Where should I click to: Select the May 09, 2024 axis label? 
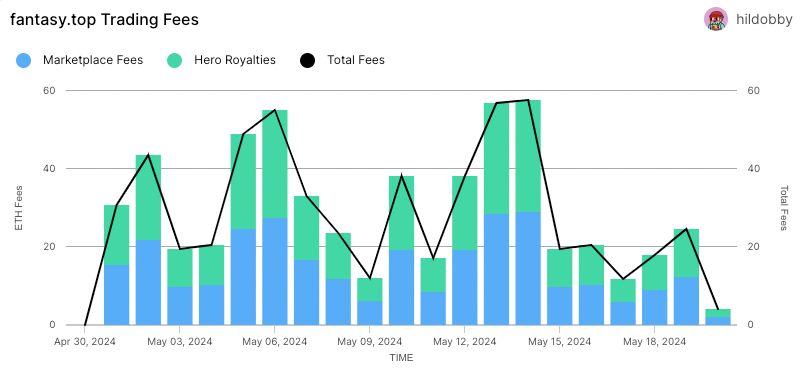[x=370, y=341]
